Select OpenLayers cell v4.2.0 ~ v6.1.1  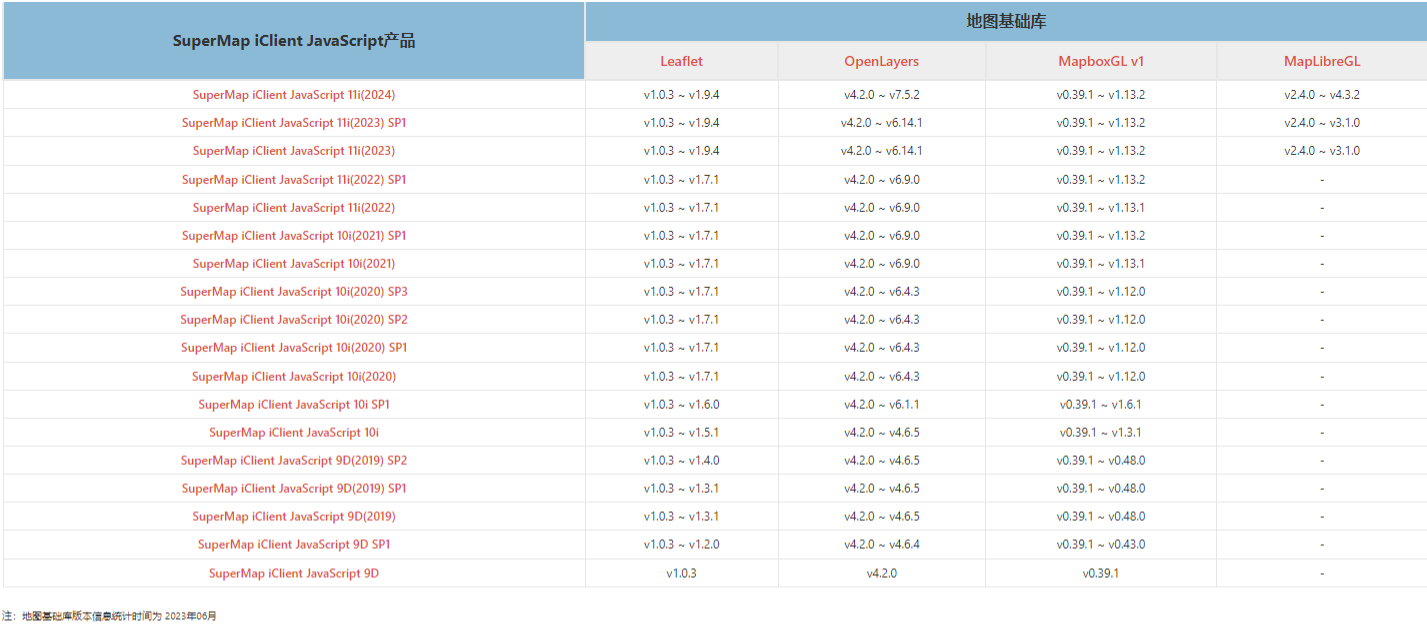(x=881, y=405)
